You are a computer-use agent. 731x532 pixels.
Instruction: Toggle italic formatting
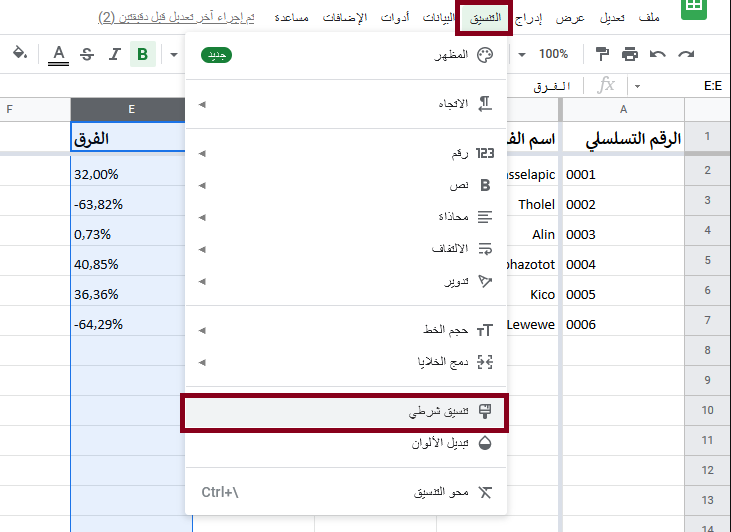click(x=115, y=54)
